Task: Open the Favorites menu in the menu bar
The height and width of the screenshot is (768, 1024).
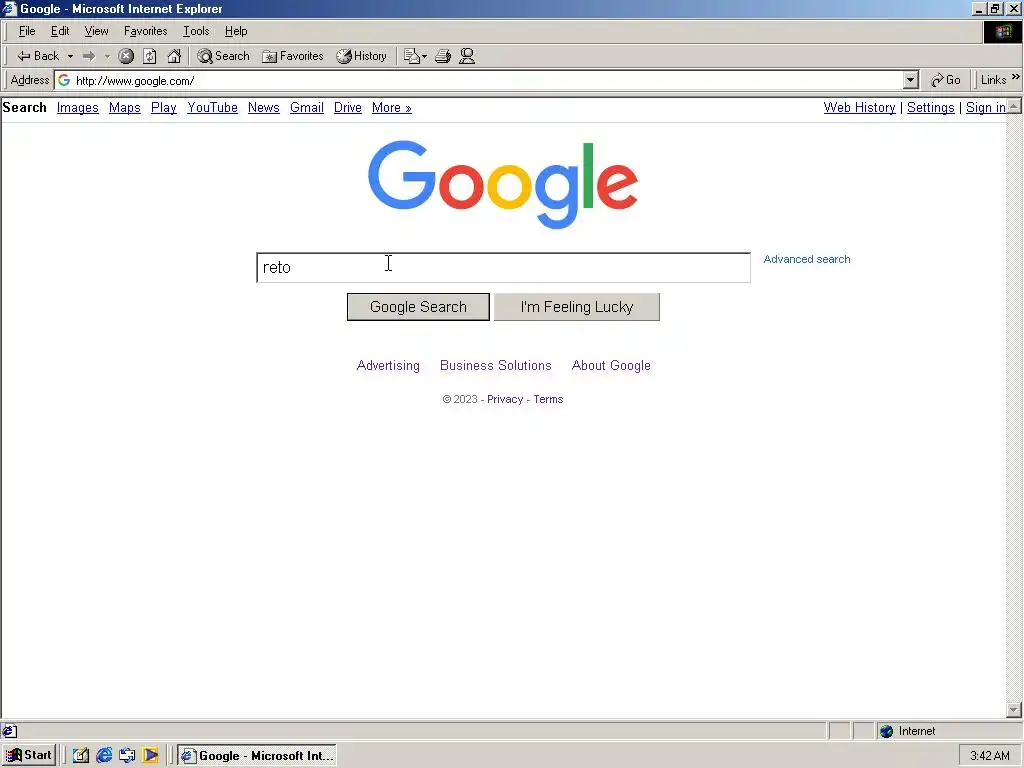Action: [x=146, y=31]
